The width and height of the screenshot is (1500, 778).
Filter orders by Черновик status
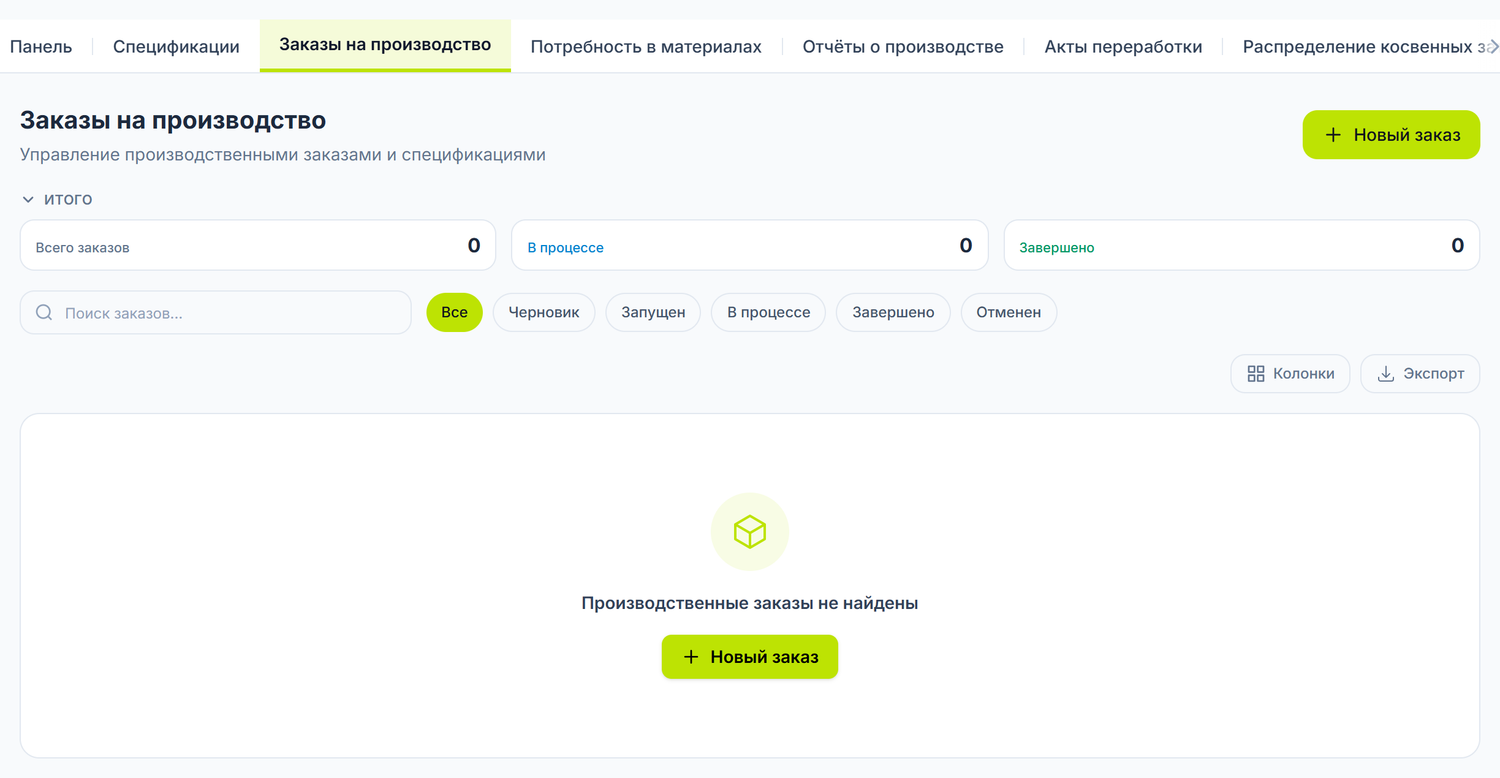544,313
